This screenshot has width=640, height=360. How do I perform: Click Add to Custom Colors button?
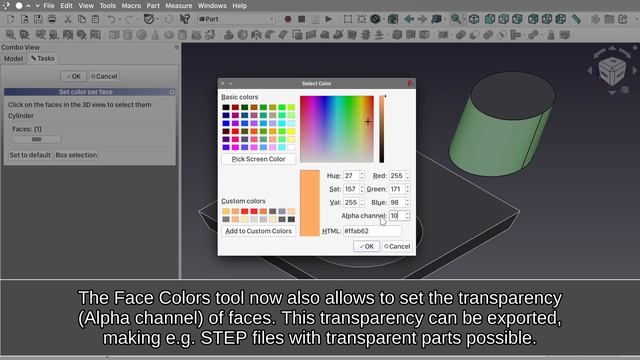click(258, 231)
